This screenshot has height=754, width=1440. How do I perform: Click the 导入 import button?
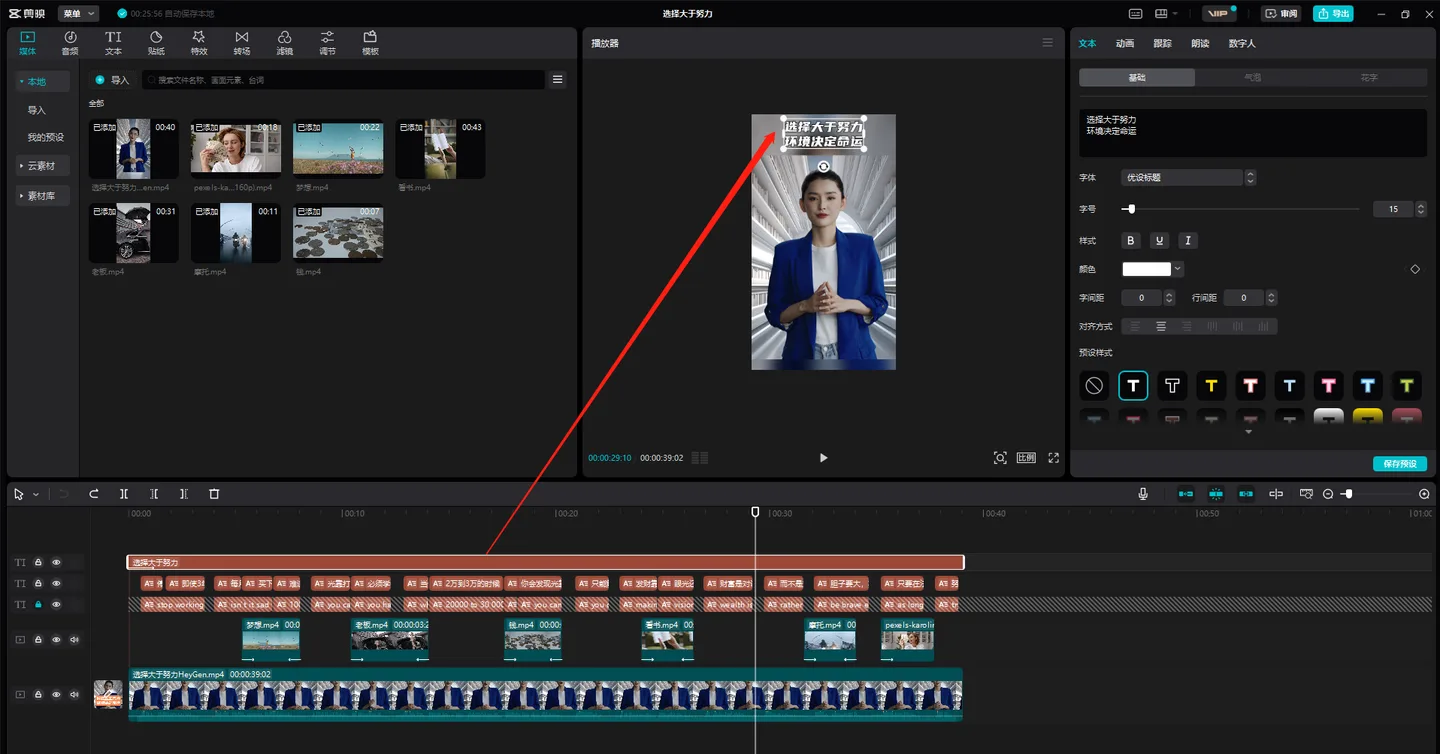click(113, 80)
